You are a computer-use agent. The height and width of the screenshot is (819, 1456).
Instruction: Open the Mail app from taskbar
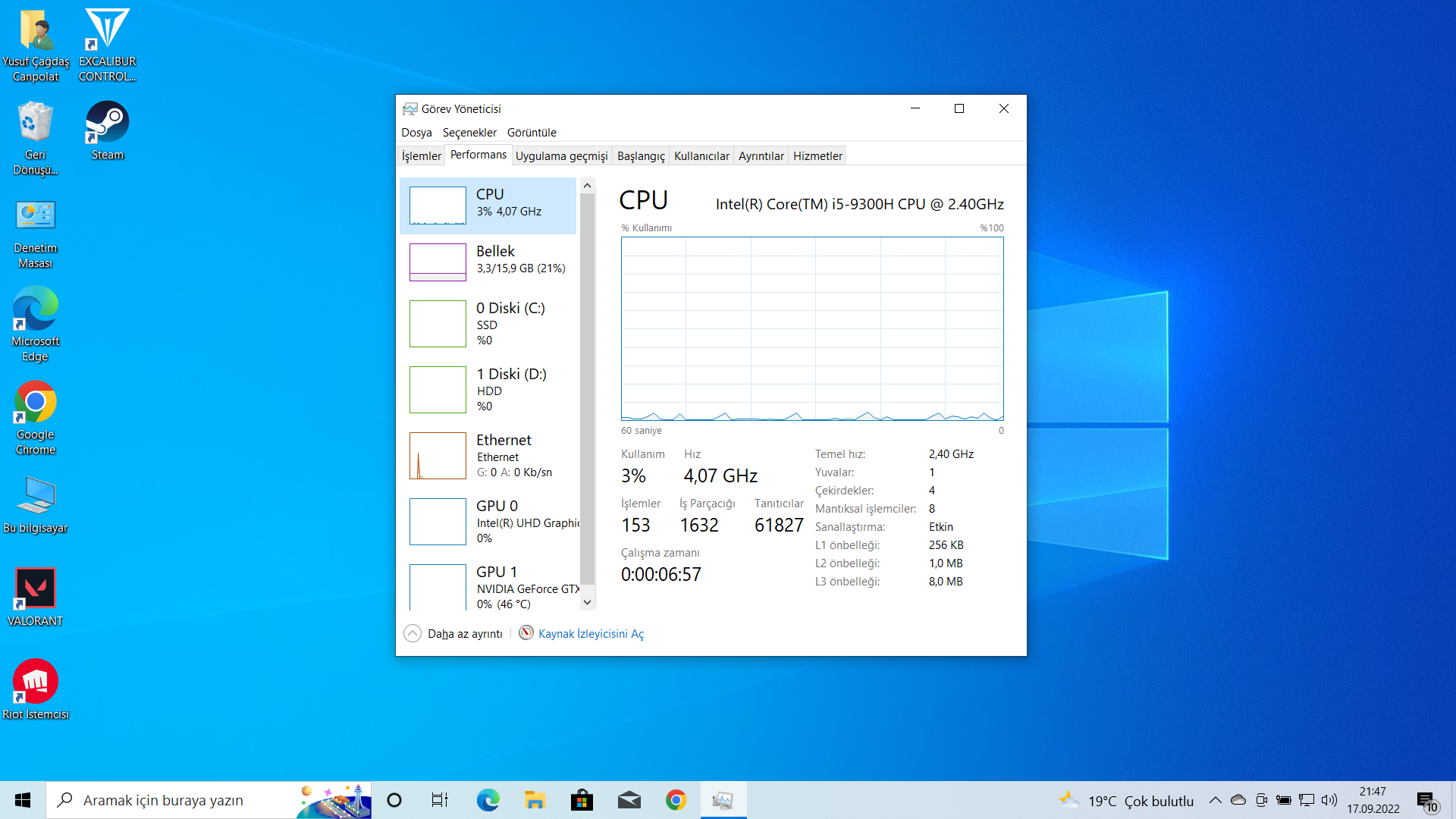coord(629,800)
